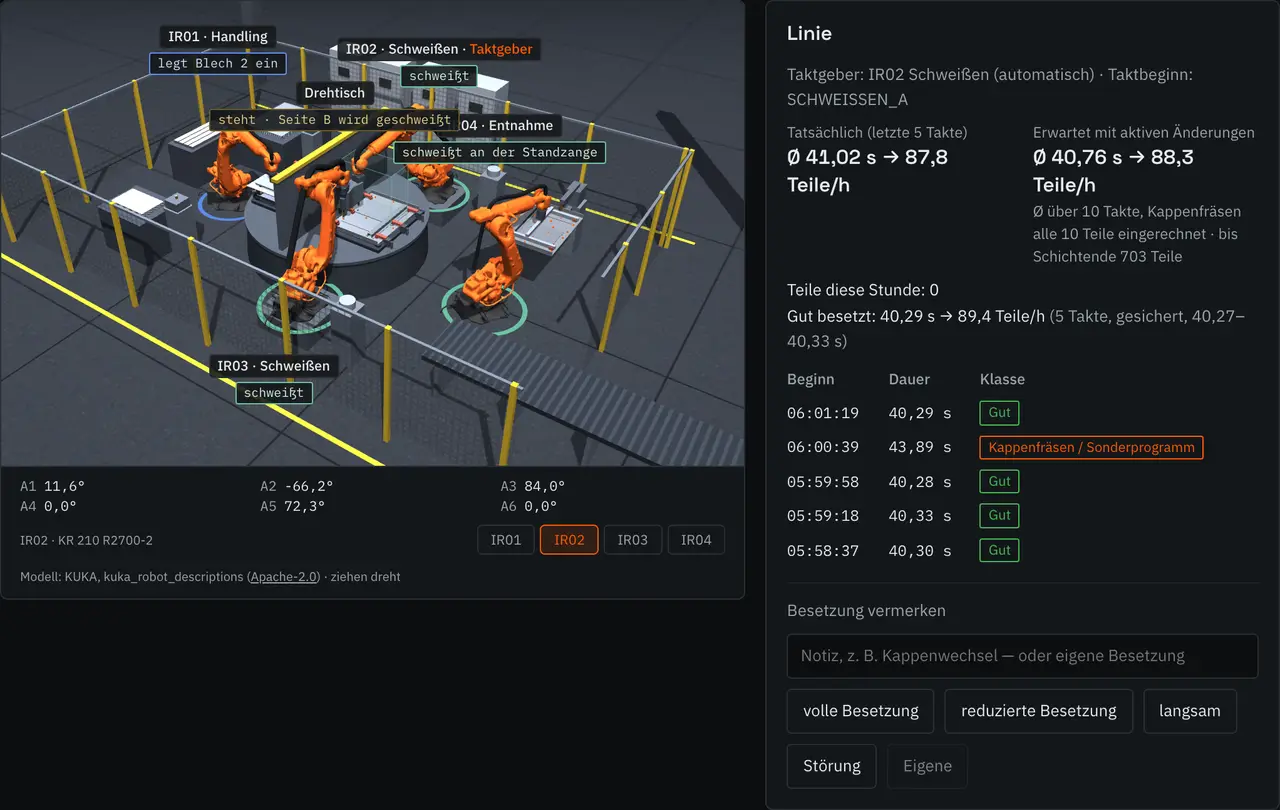Click the Beginn time 05:58:37
1280x810 pixels.
point(823,551)
